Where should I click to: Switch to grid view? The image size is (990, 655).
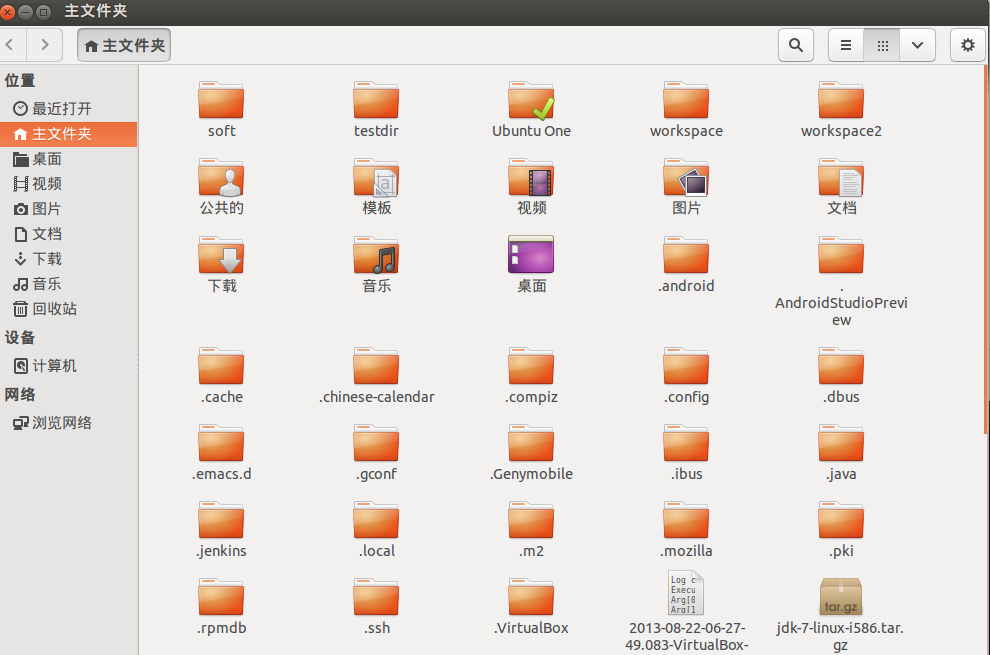pos(881,45)
